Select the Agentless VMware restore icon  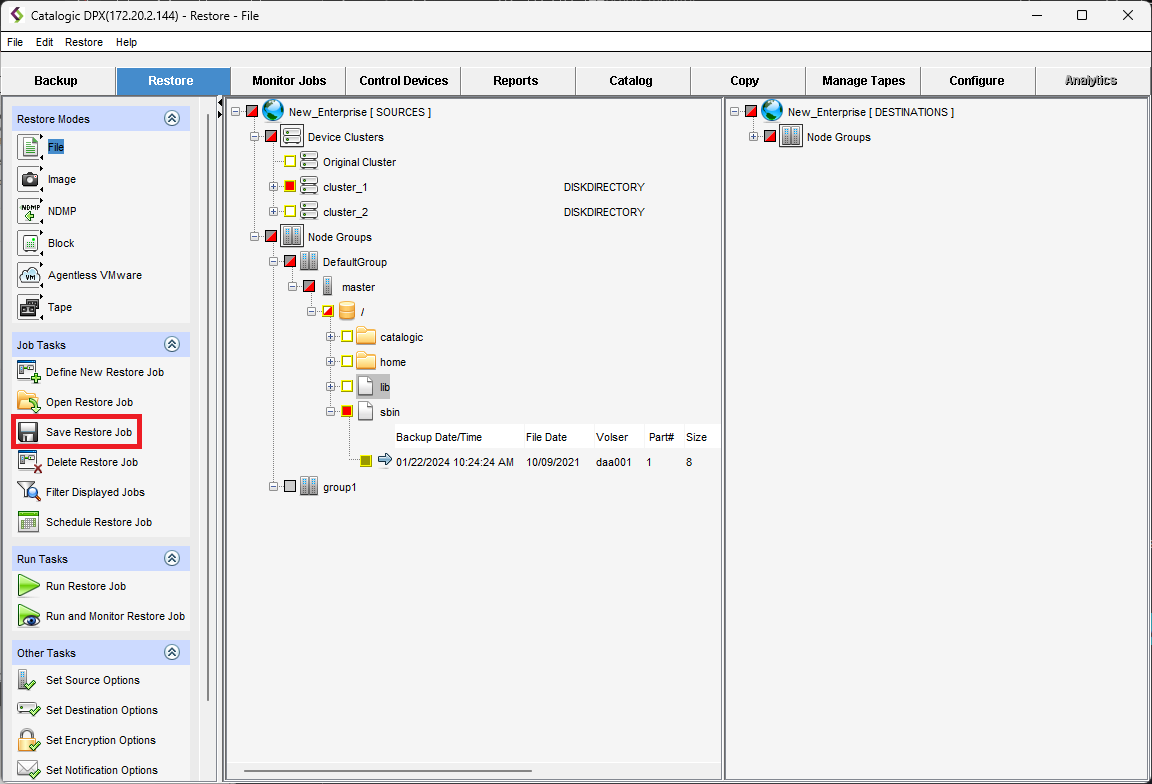[29, 275]
